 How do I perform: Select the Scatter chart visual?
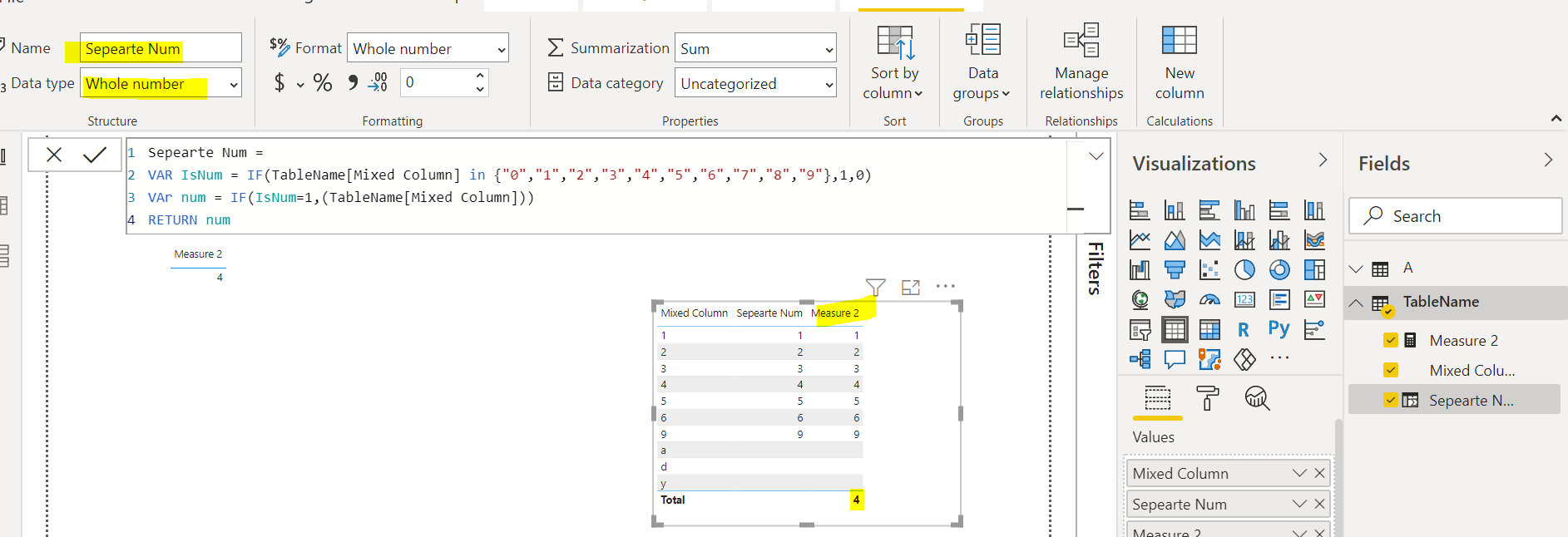point(1209,269)
